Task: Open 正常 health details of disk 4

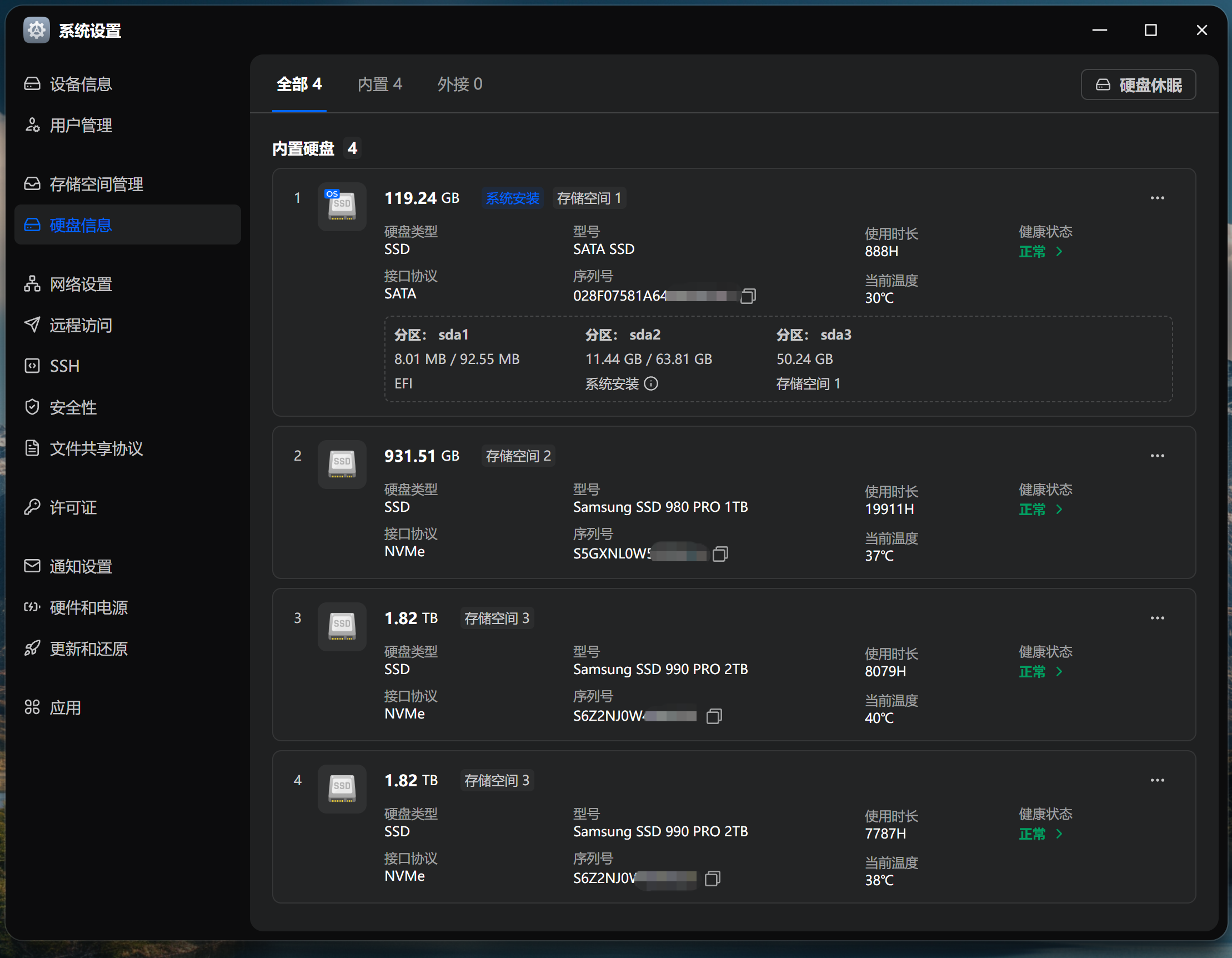Action: tap(1041, 834)
